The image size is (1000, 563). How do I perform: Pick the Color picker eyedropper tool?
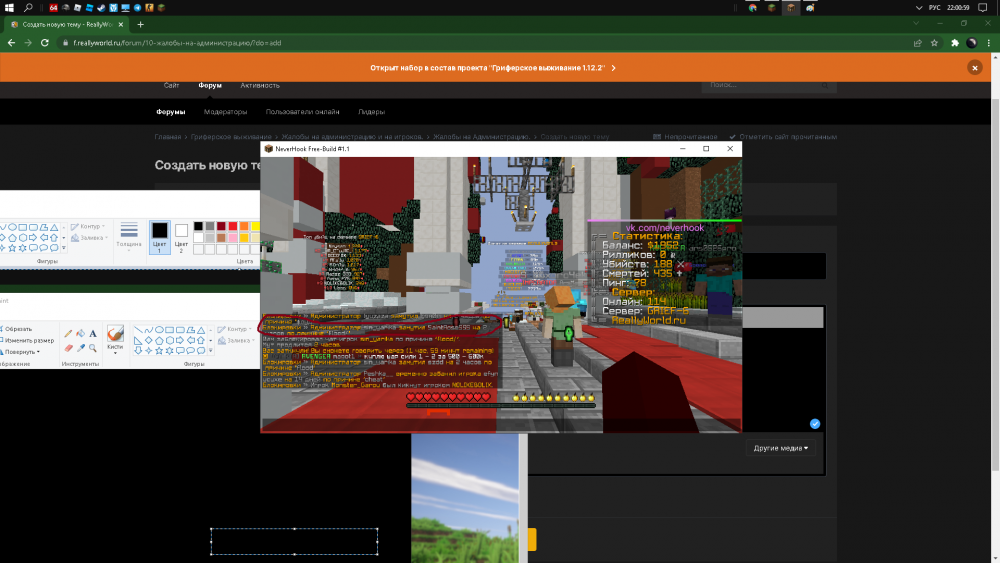coord(80,347)
